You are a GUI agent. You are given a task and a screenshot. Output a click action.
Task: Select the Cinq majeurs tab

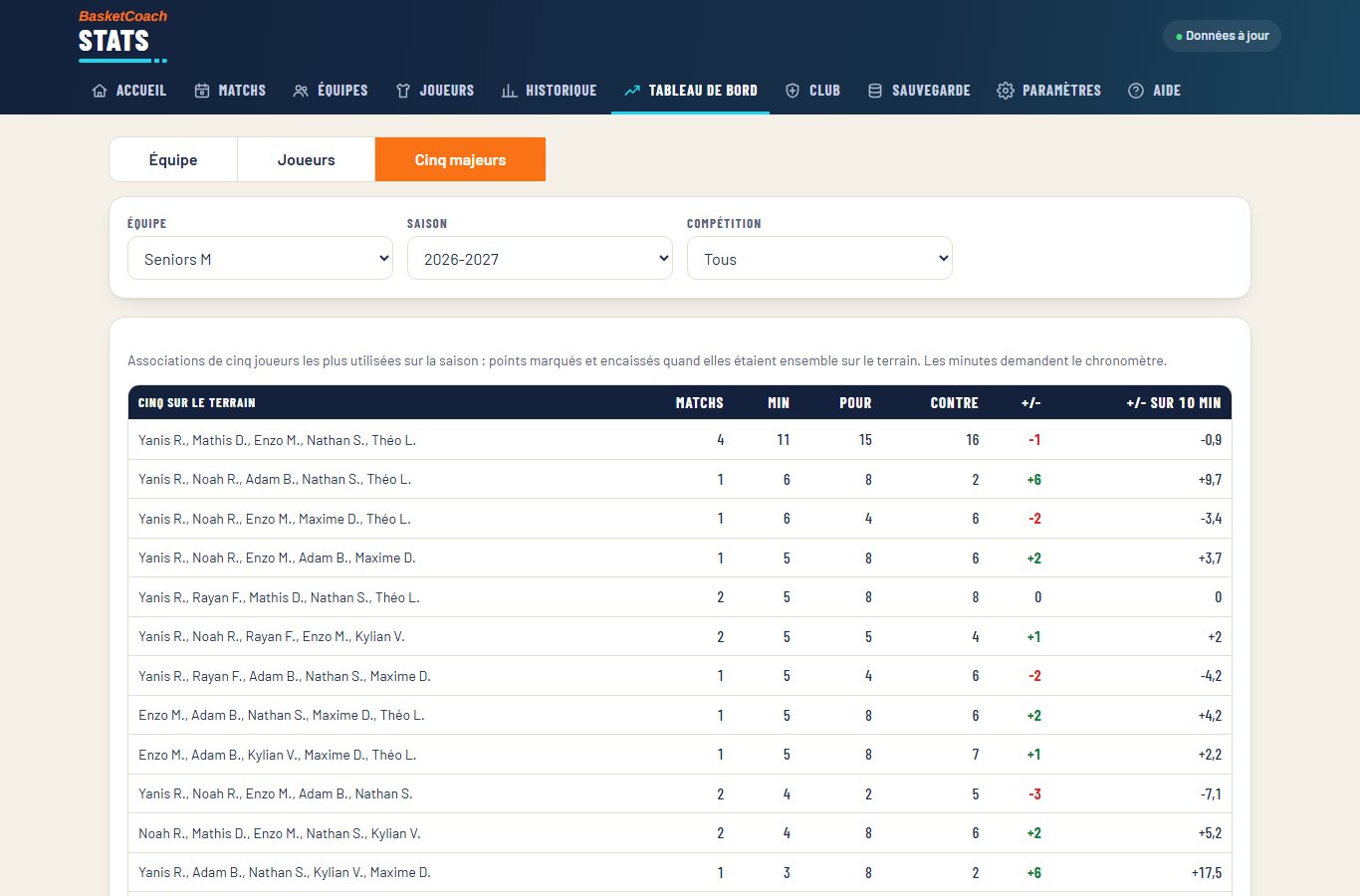(460, 159)
